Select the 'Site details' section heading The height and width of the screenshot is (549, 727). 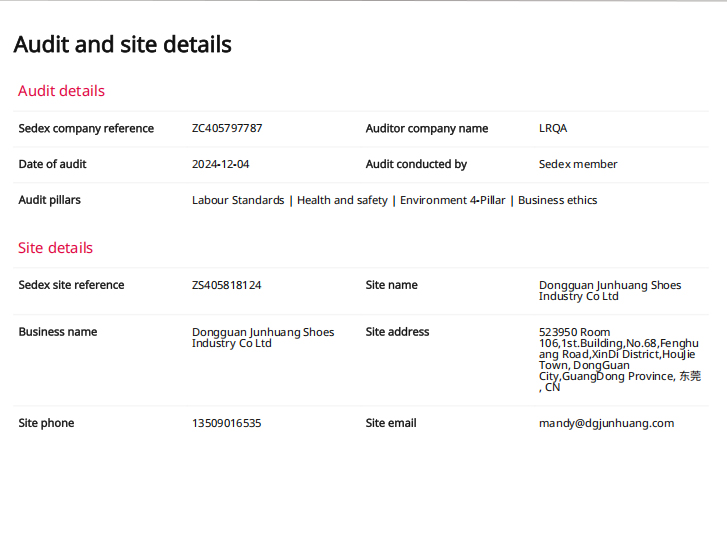click(55, 248)
